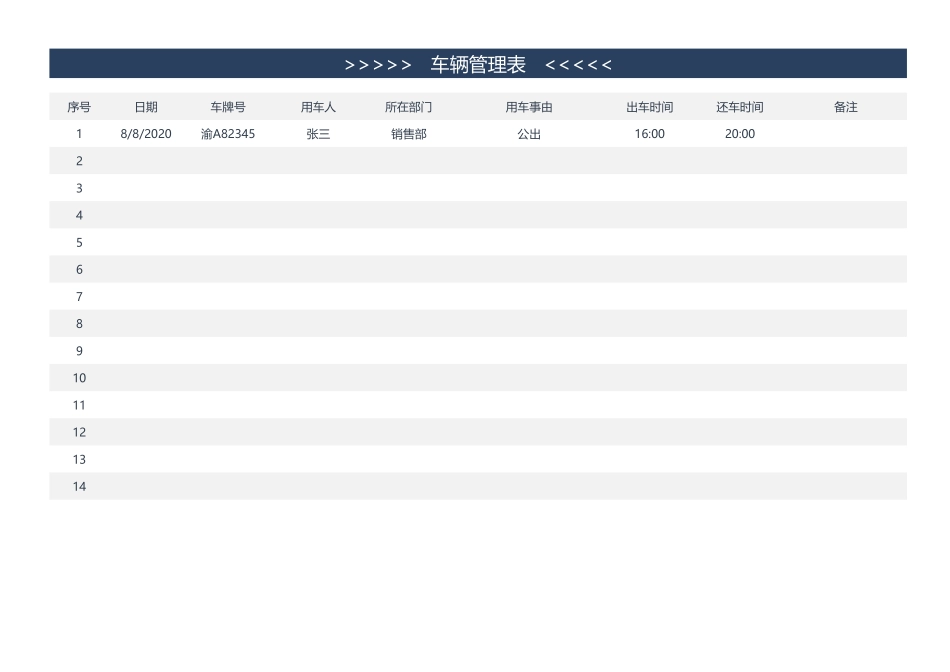
Task: Click the 所在部门 column header
Action: [408, 106]
